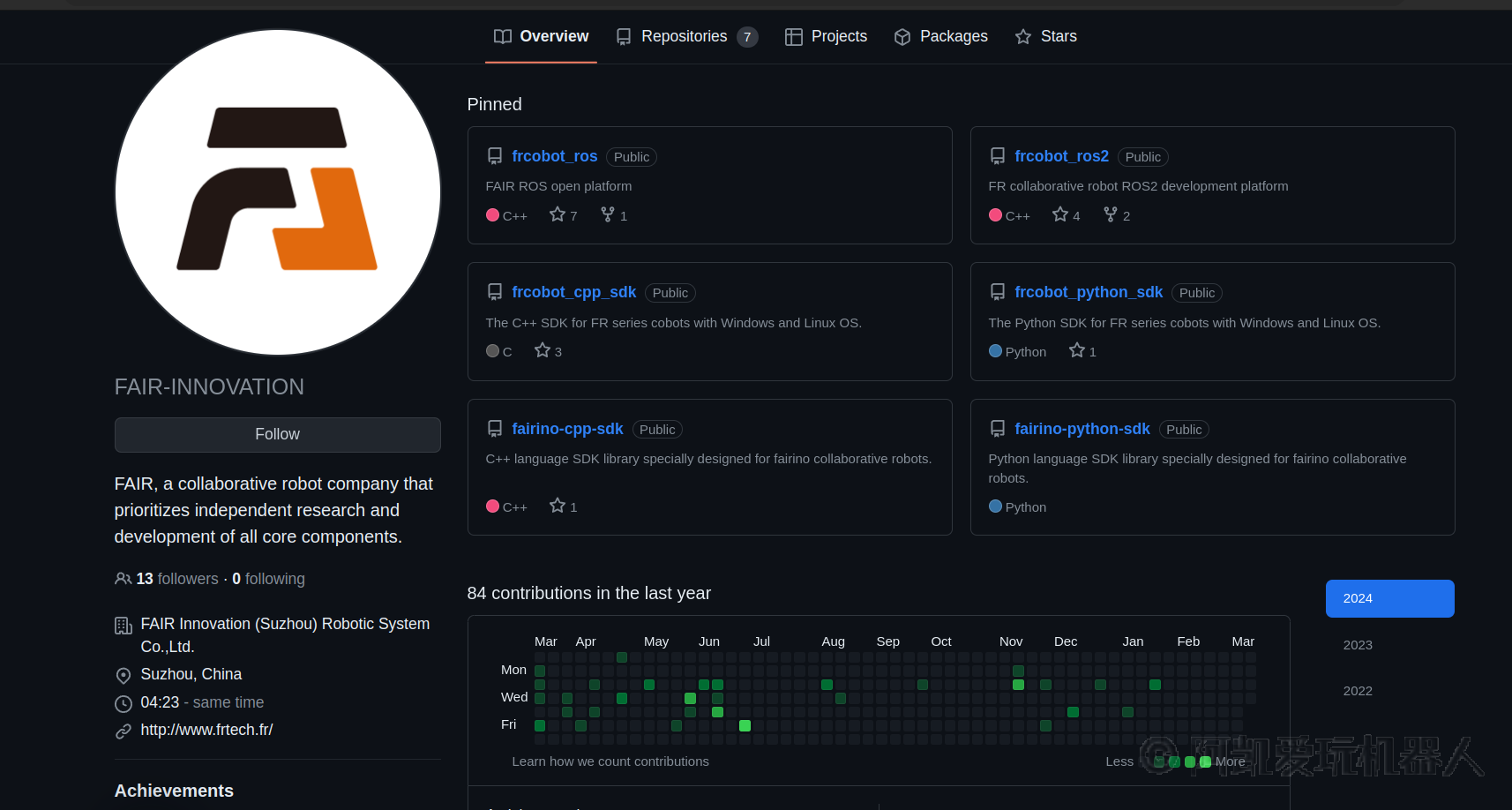Click the star icon on frcobot_ros2
The height and width of the screenshot is (810, 1512).
1059,214
